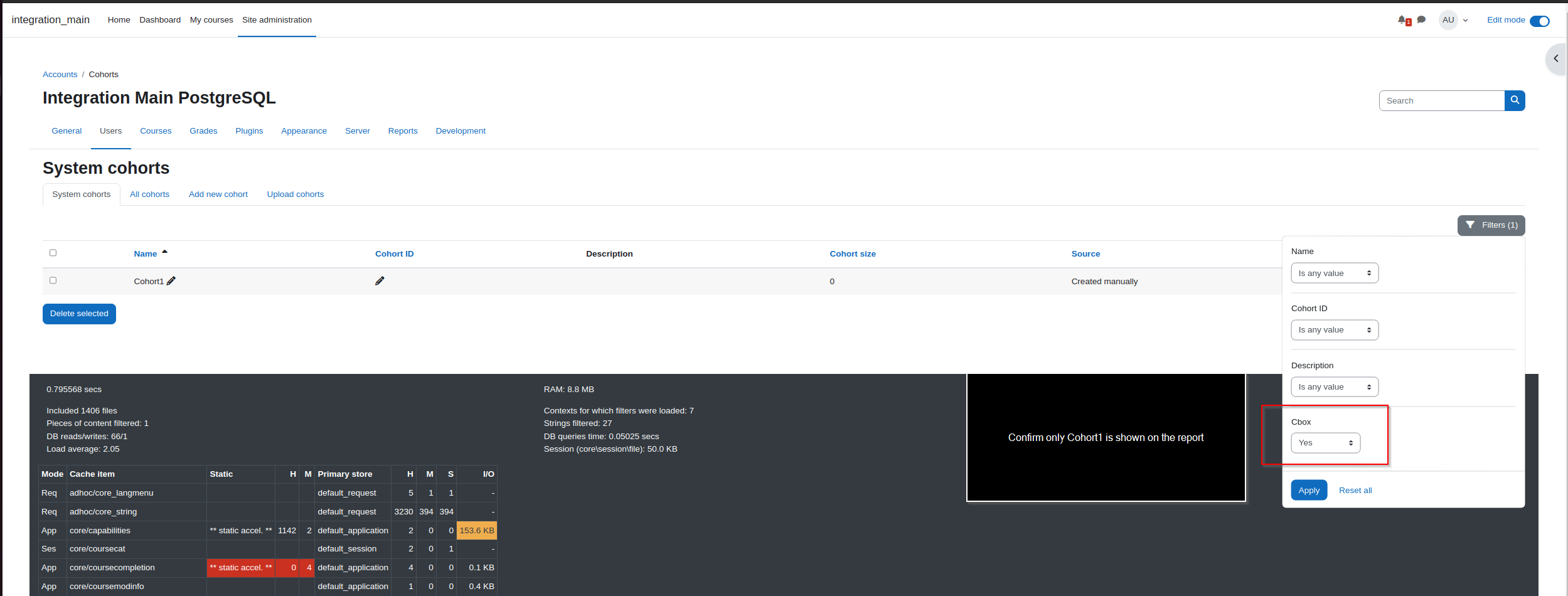The image size is (1568, 596).
Task: Switch to the Users admin tab
Action: 111,131
